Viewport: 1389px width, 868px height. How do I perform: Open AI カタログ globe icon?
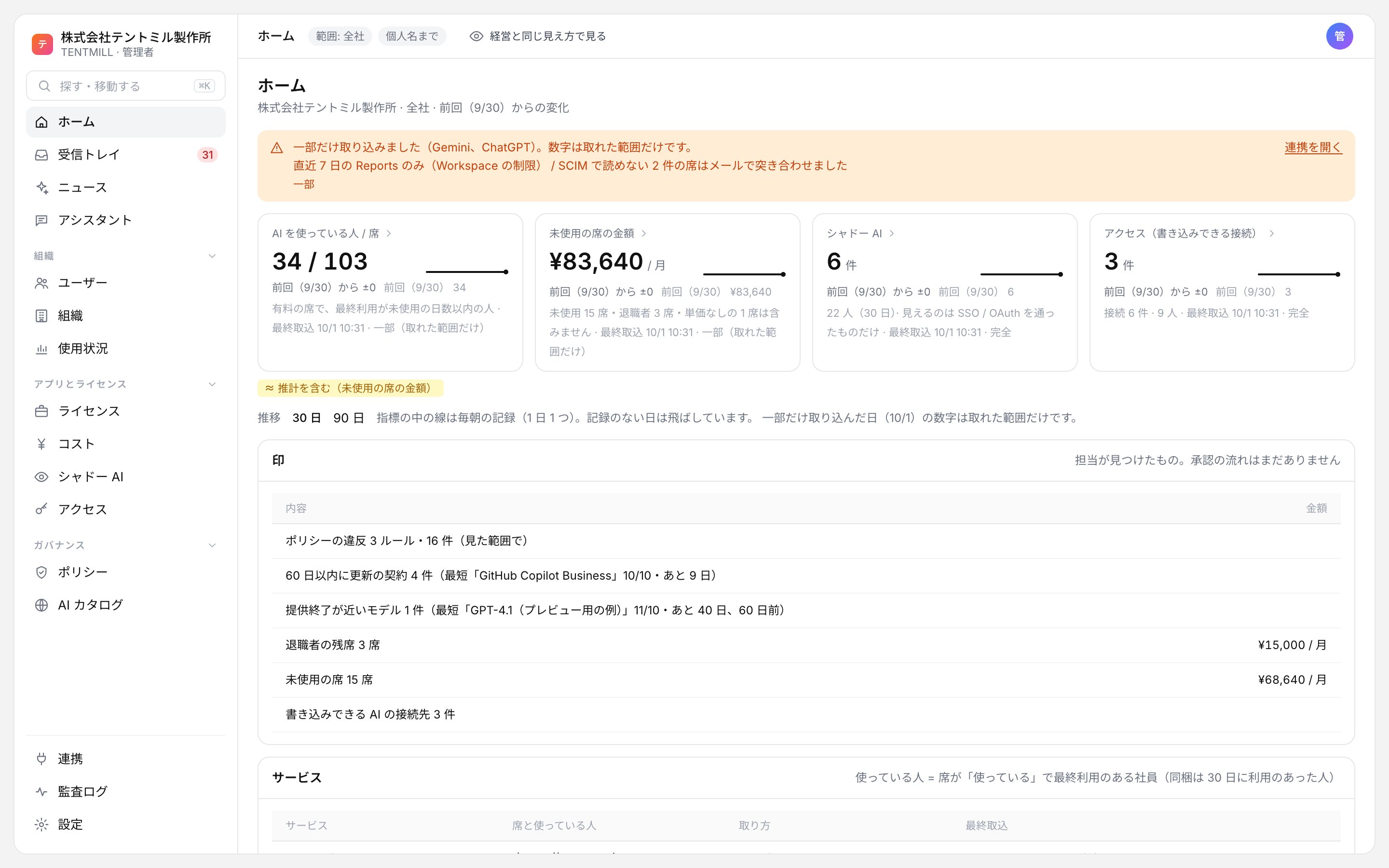pos(41,605)
